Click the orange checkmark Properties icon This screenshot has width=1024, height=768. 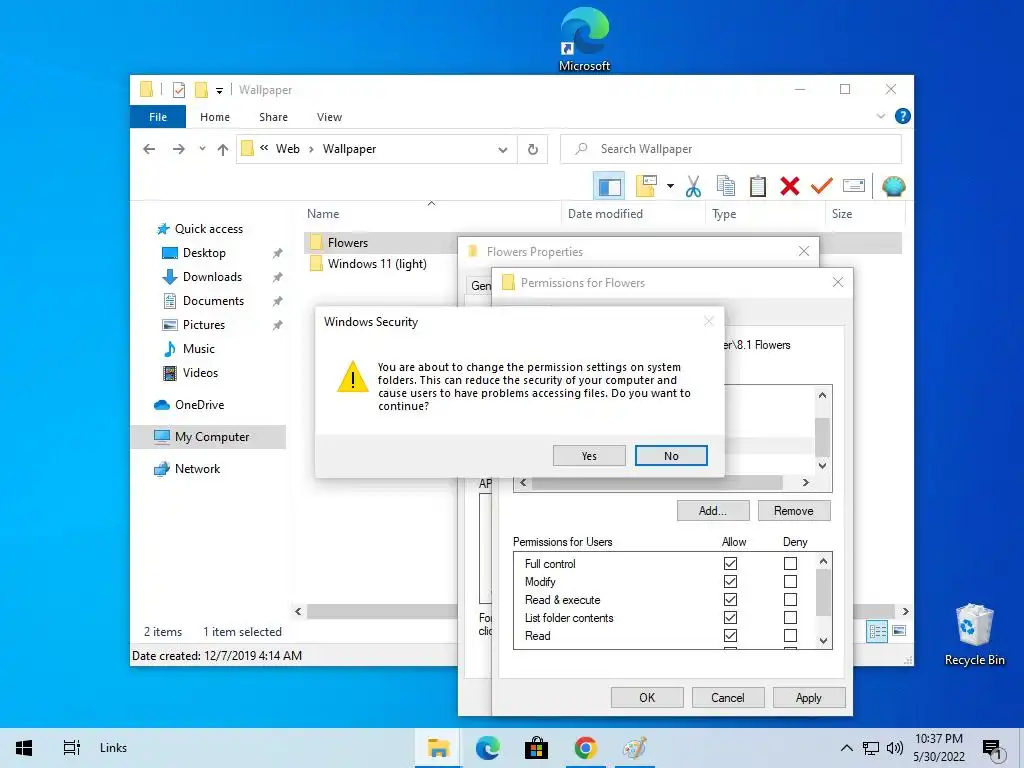coord(822,186)
